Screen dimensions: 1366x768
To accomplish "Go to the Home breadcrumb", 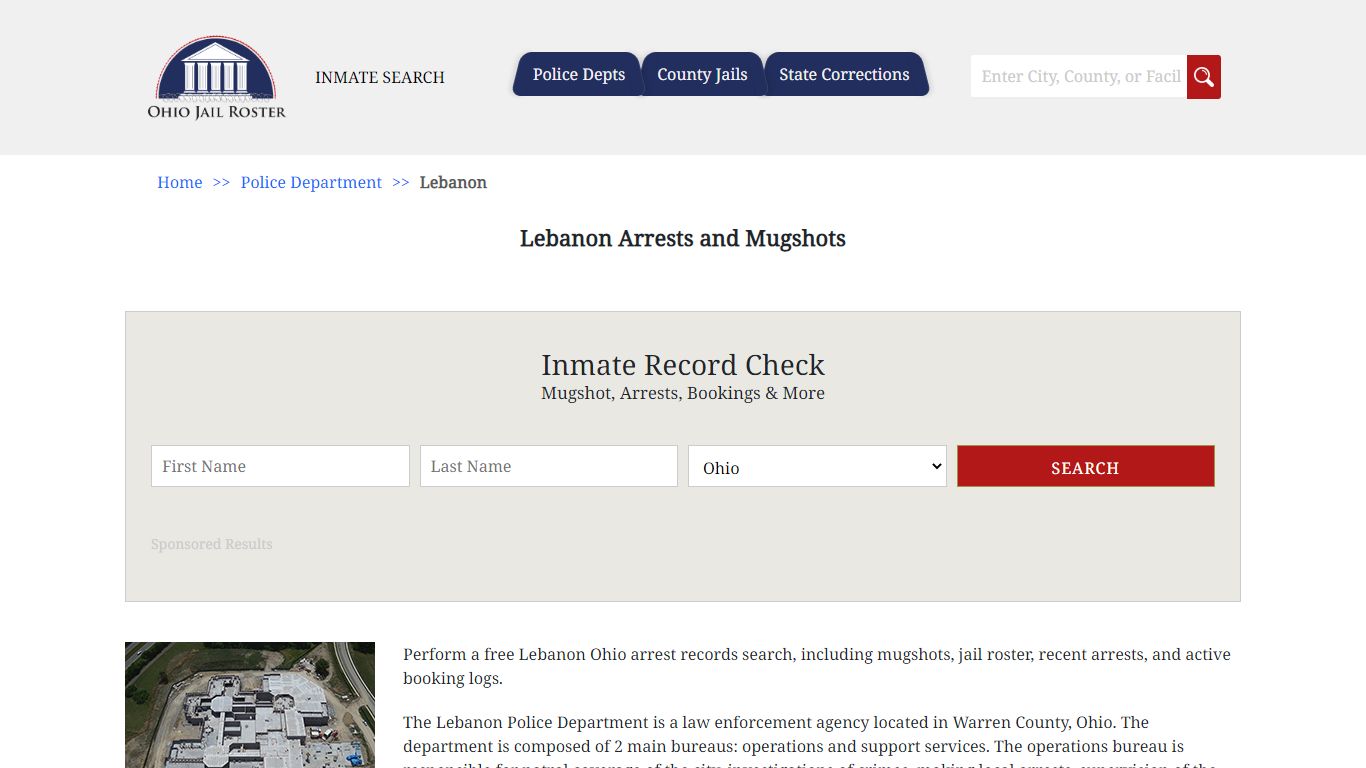I will (x=180, y=182).
